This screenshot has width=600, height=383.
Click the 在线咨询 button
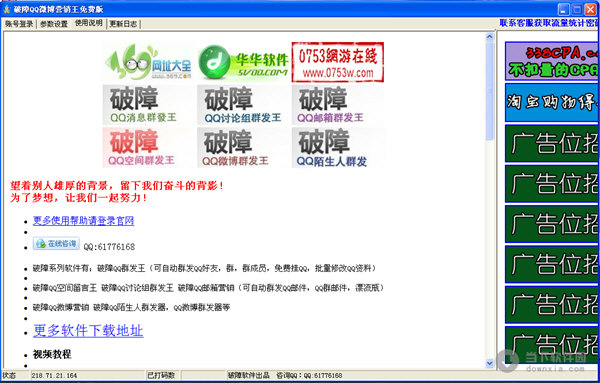[x=56, y=243]
